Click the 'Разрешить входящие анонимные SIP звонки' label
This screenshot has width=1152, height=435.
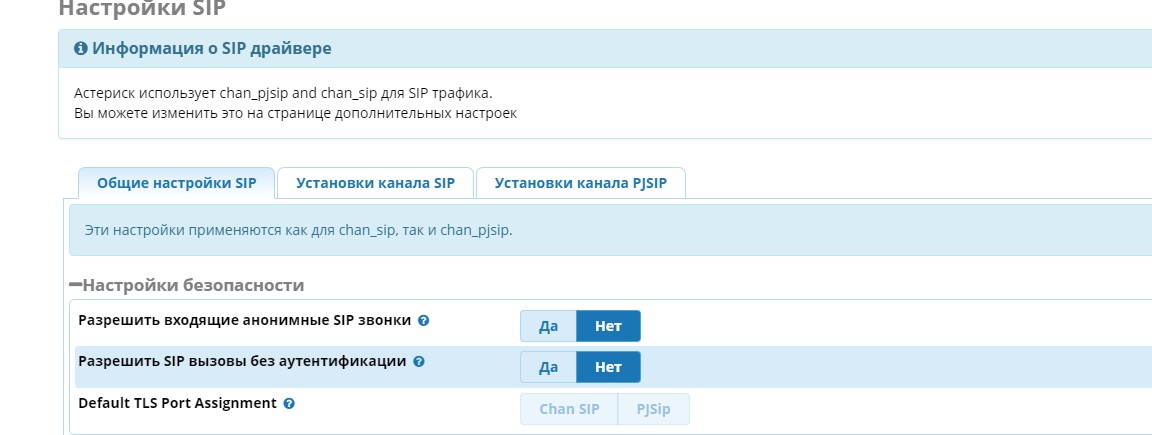coord(244,320)
